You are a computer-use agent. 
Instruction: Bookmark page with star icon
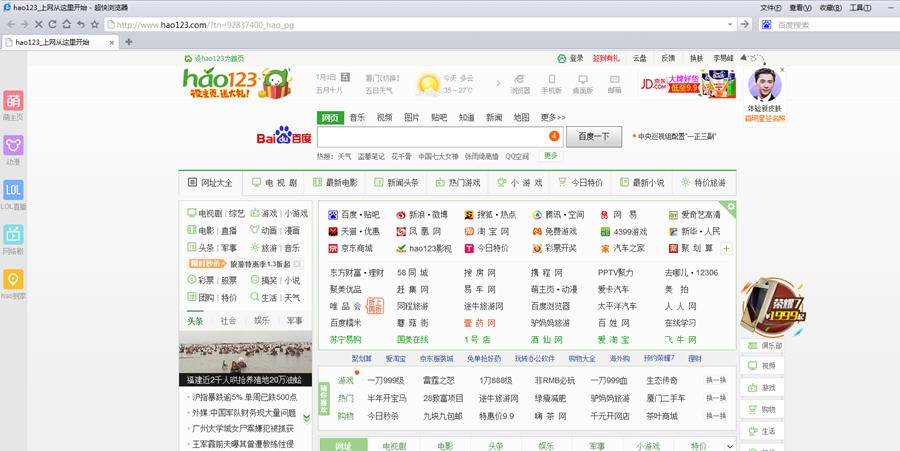pos(94,24)
